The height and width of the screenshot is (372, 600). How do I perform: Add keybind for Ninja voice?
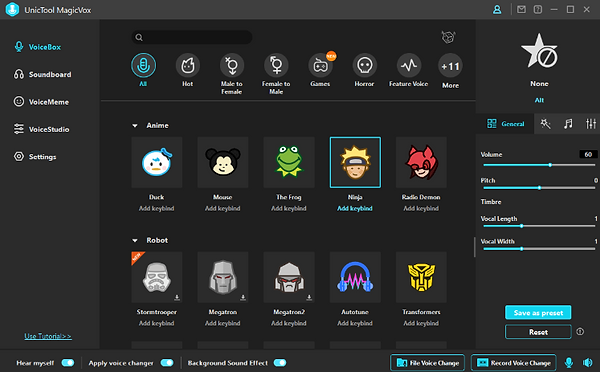click(355, 208)
